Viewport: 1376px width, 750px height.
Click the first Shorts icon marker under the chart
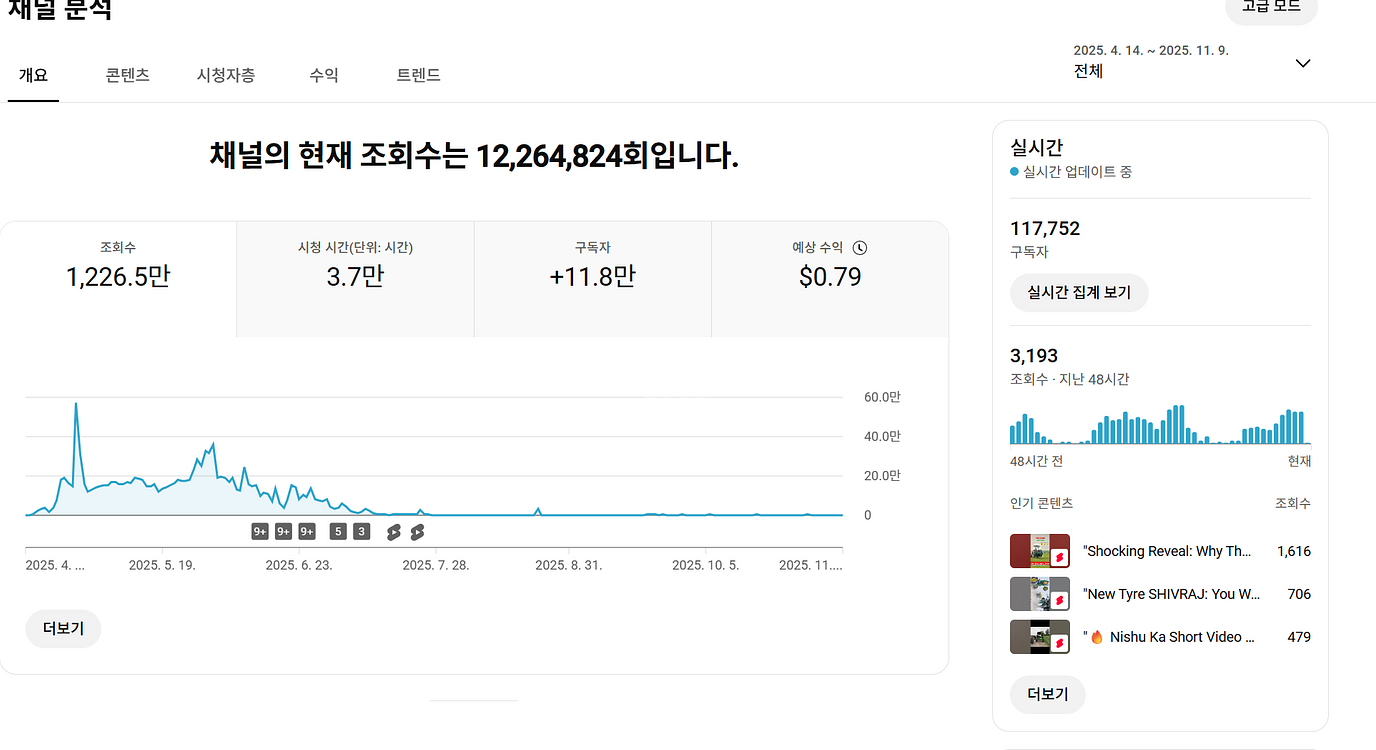click(x=394, y=532)
